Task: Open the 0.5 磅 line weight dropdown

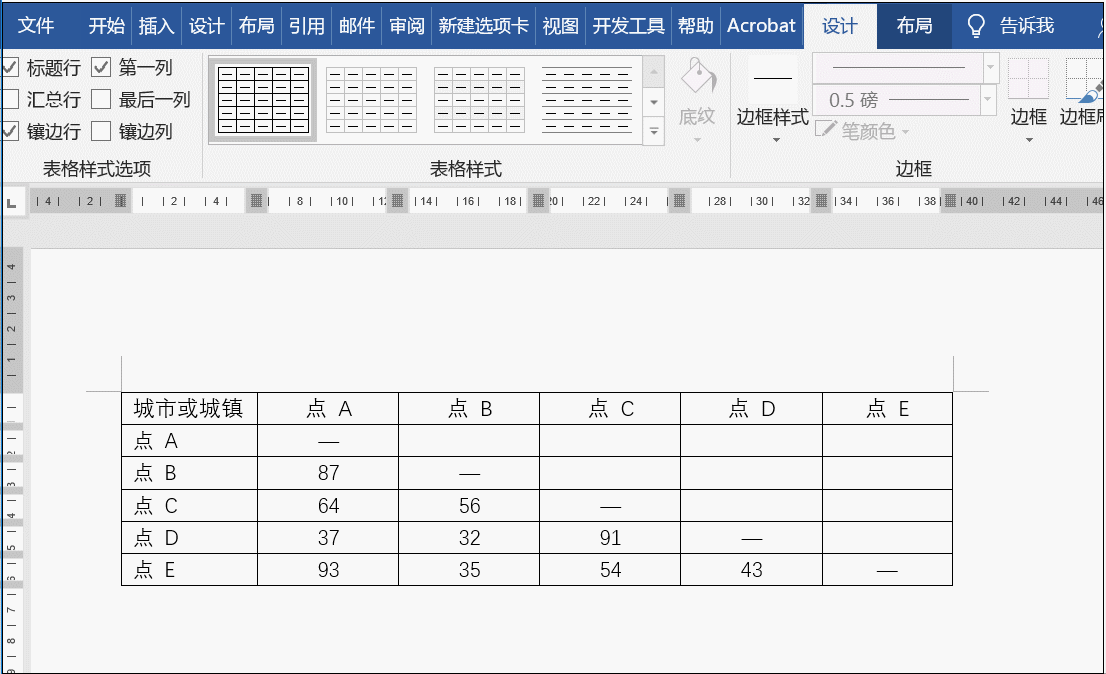Action: (x=988, y=99)
